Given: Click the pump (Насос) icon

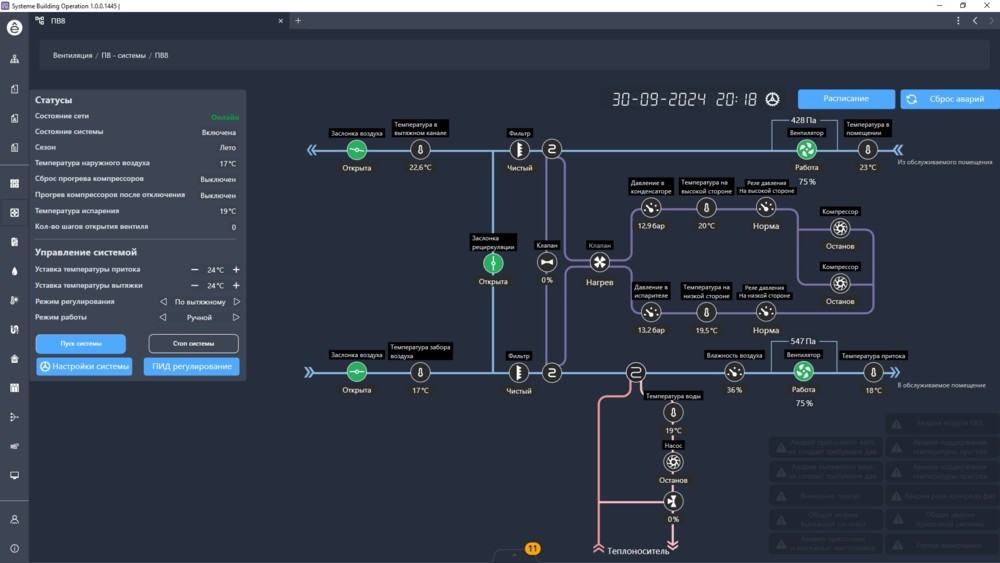Looking at the screenshot, I should tap(673, 462).
